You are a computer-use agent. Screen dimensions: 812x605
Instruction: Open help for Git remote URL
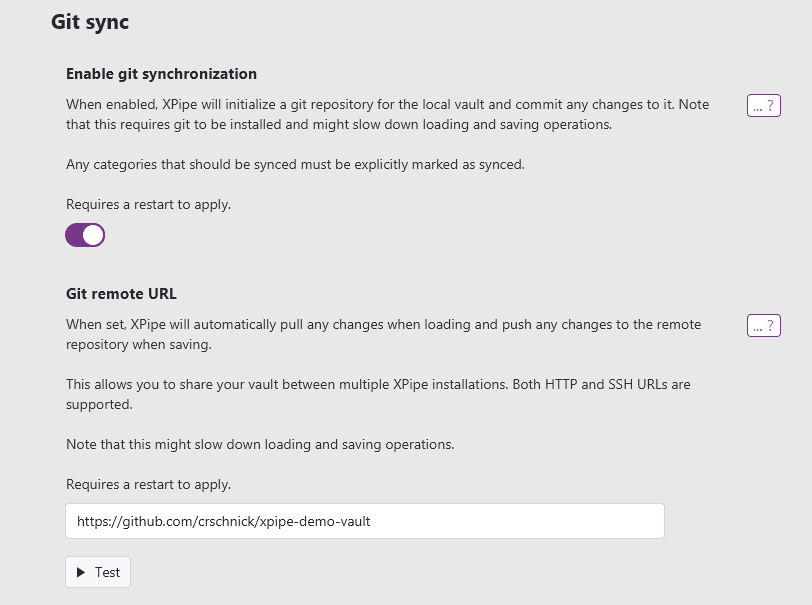[763, 326]
